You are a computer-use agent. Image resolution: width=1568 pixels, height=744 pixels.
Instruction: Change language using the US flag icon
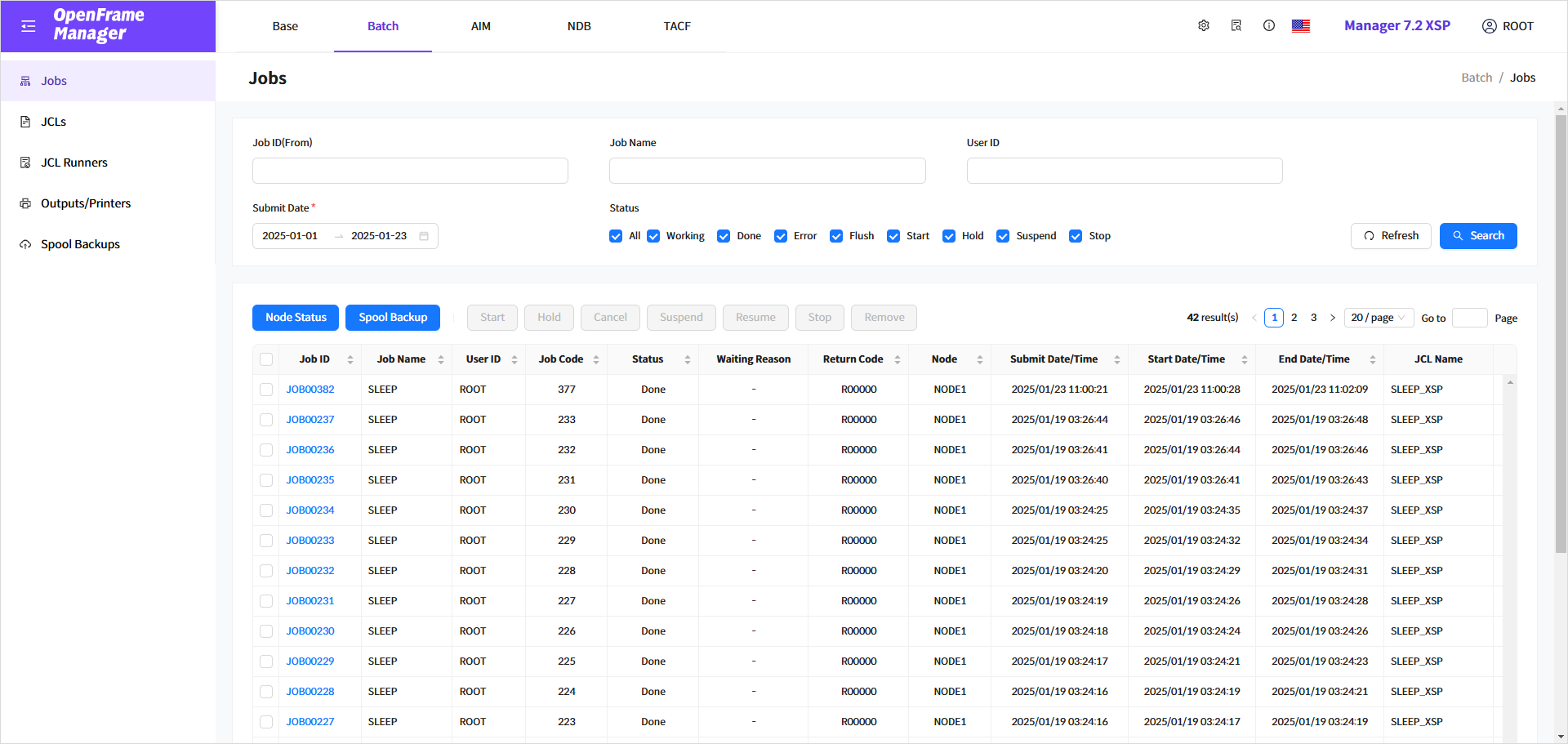click(x=1301, y=26)
